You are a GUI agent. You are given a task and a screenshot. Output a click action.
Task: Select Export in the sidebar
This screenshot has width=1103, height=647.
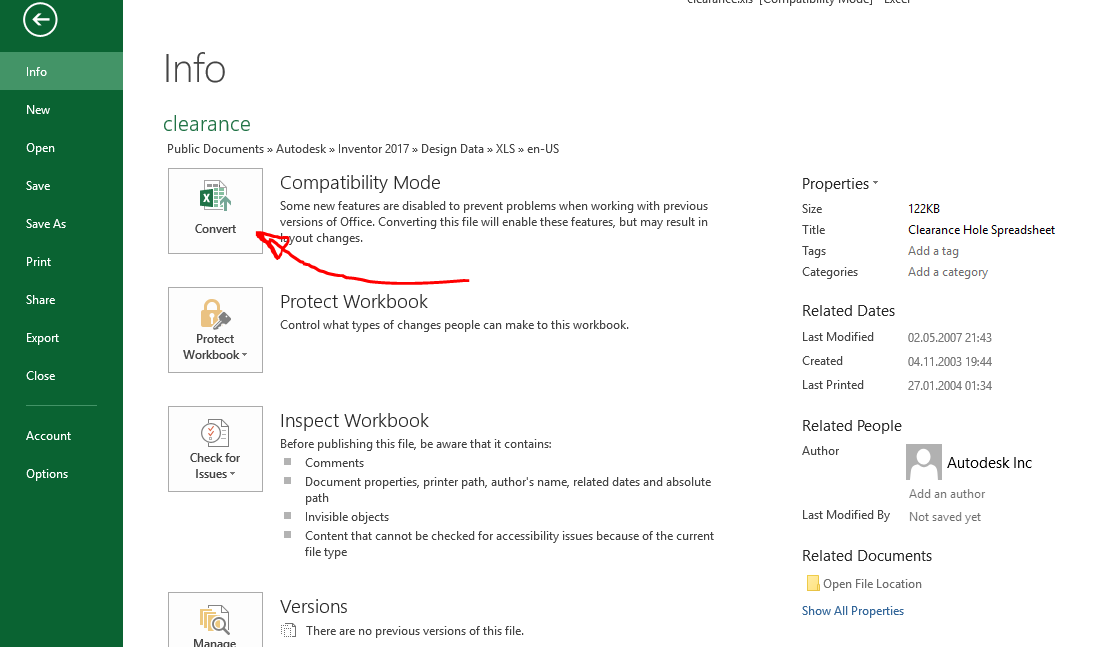coord(42,337)
